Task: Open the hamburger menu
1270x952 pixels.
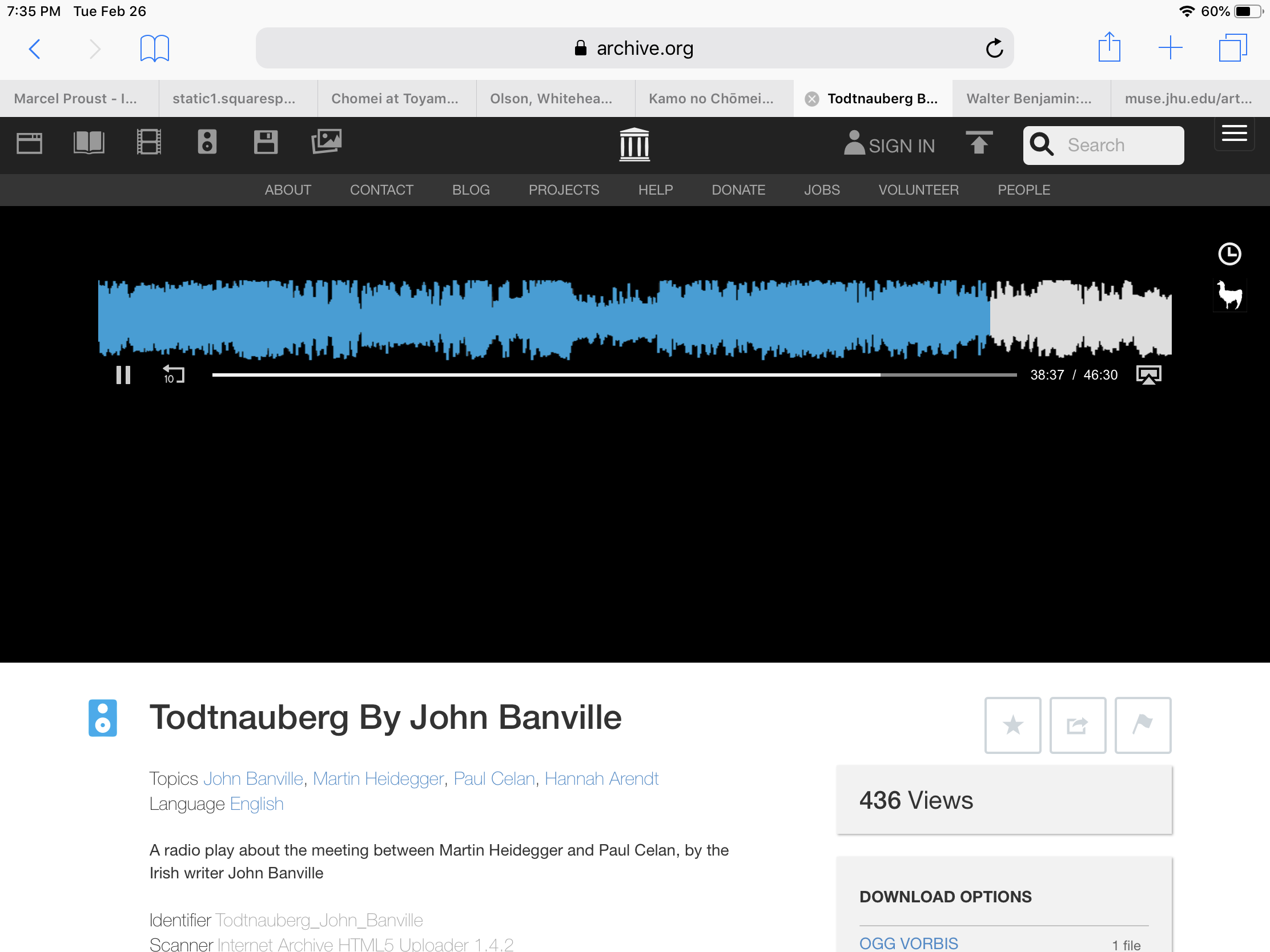Action: click(1234, 134)
